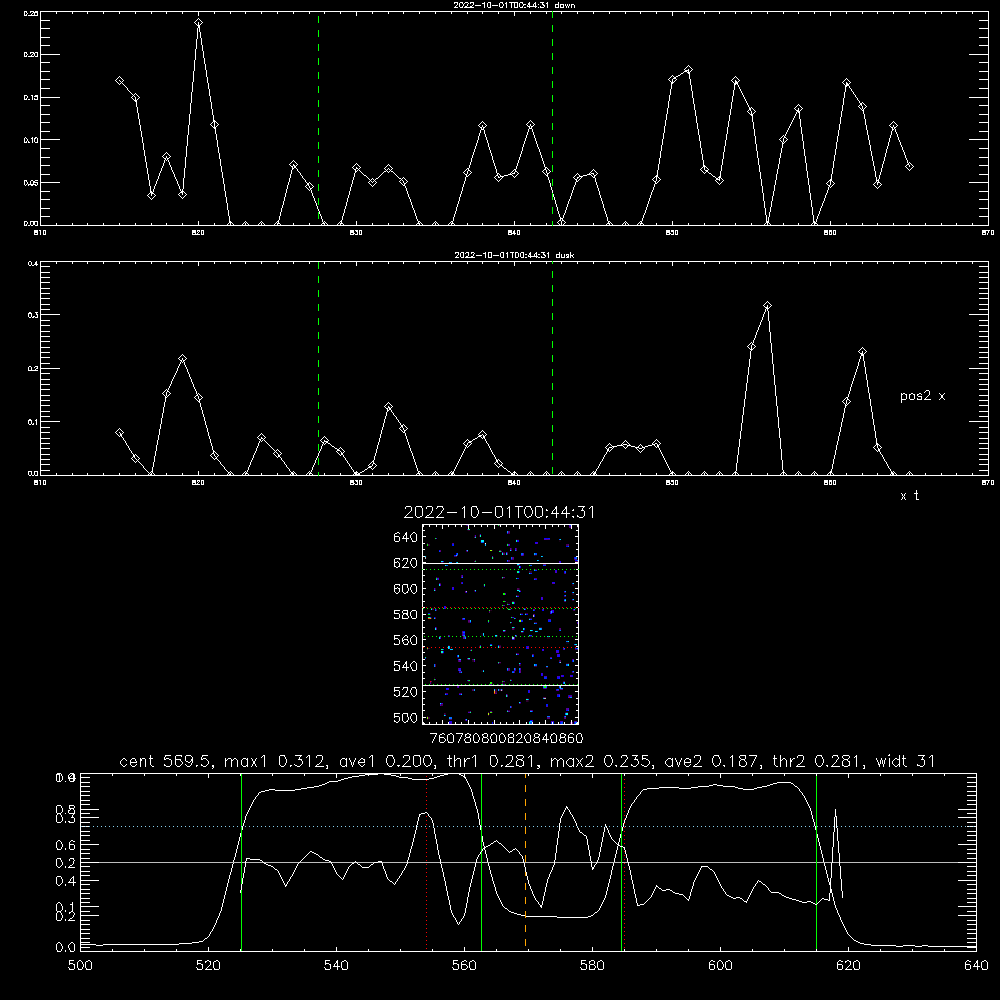
Task: Click dusk plot diamond peak near 819
Action: click(x=182, y=359)
